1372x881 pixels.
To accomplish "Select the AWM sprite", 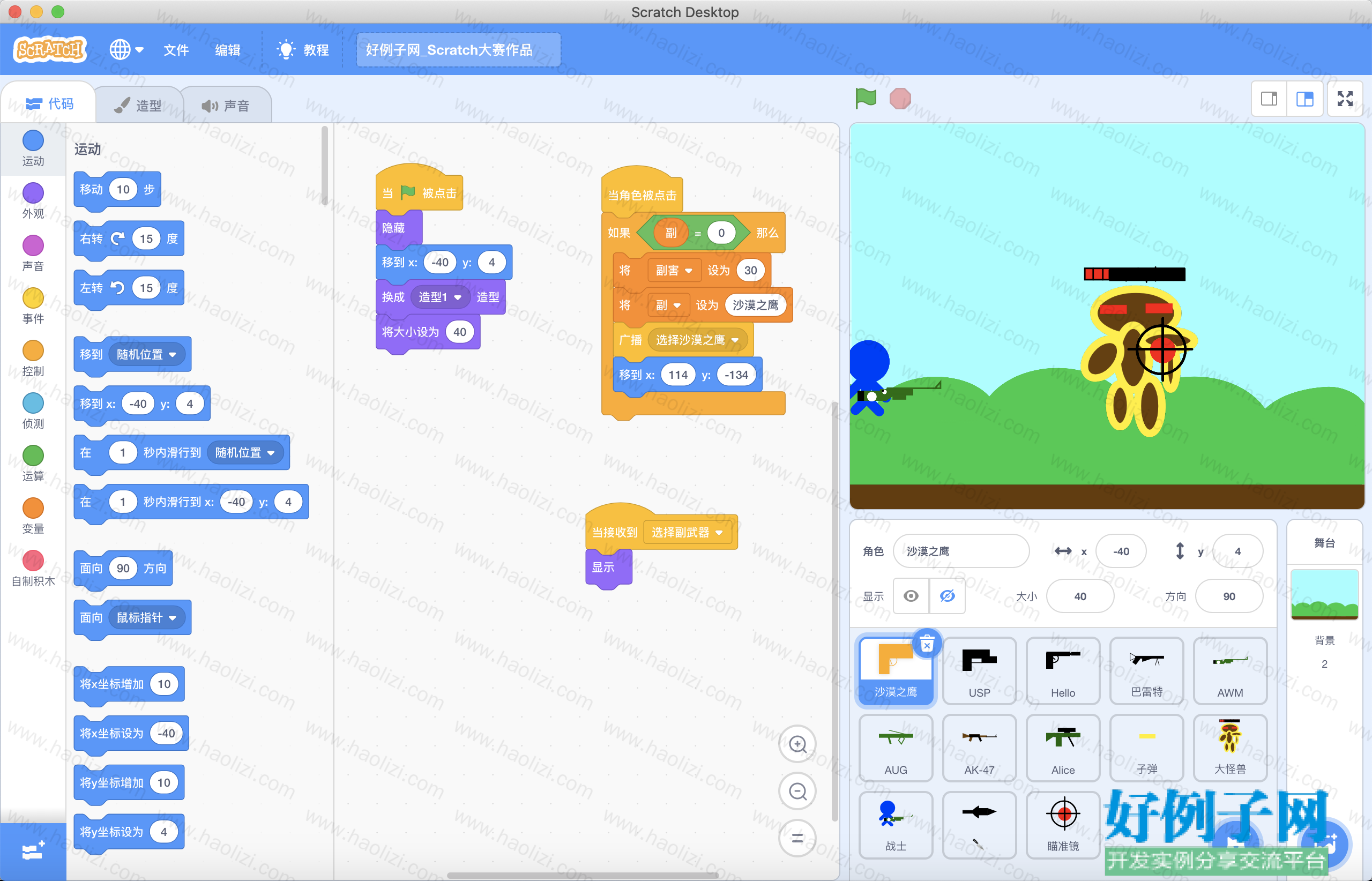I will tap(1230, 670).
